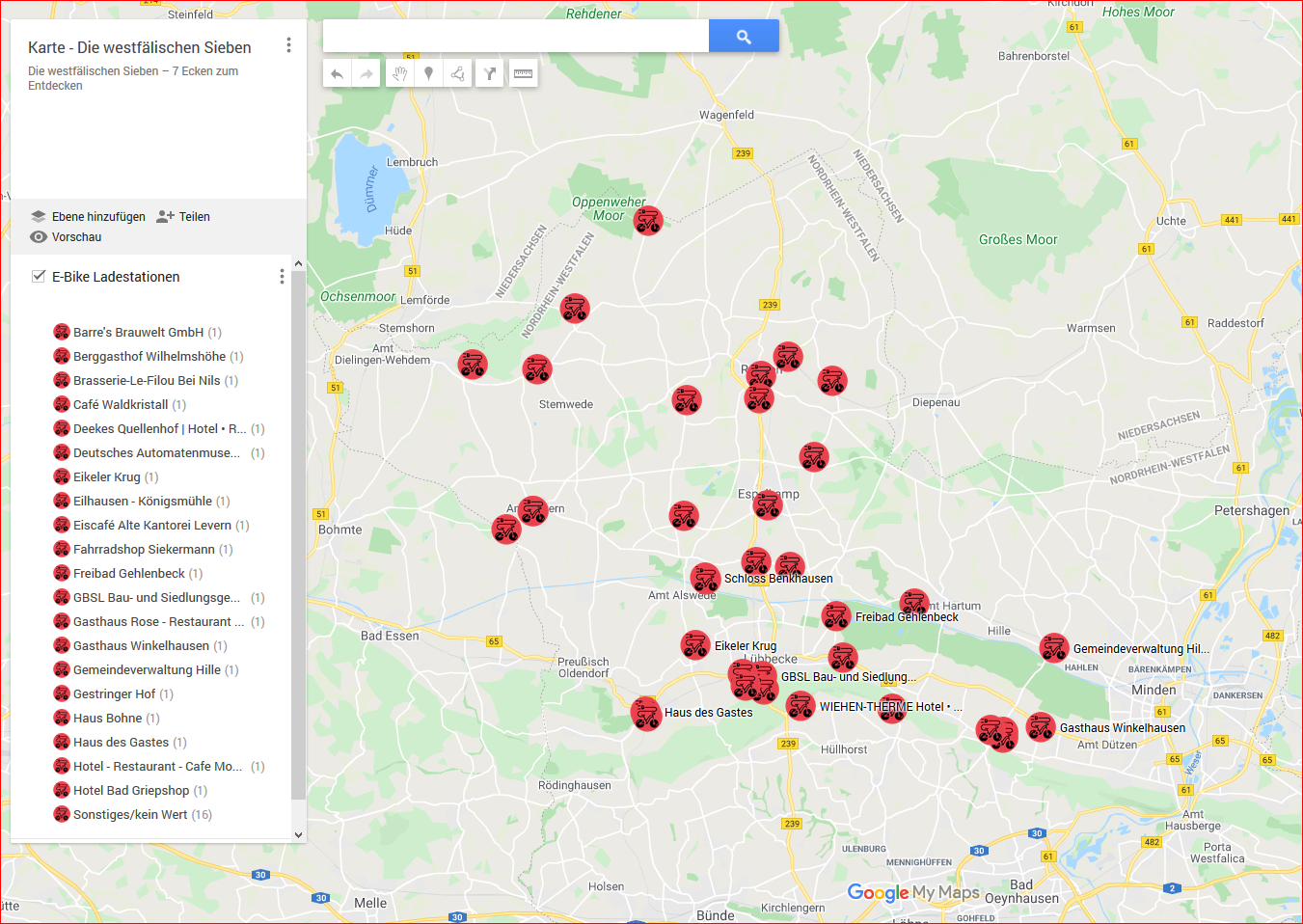1303x924 pixels.
Task: Click the map description text
Action: point(133,78)
